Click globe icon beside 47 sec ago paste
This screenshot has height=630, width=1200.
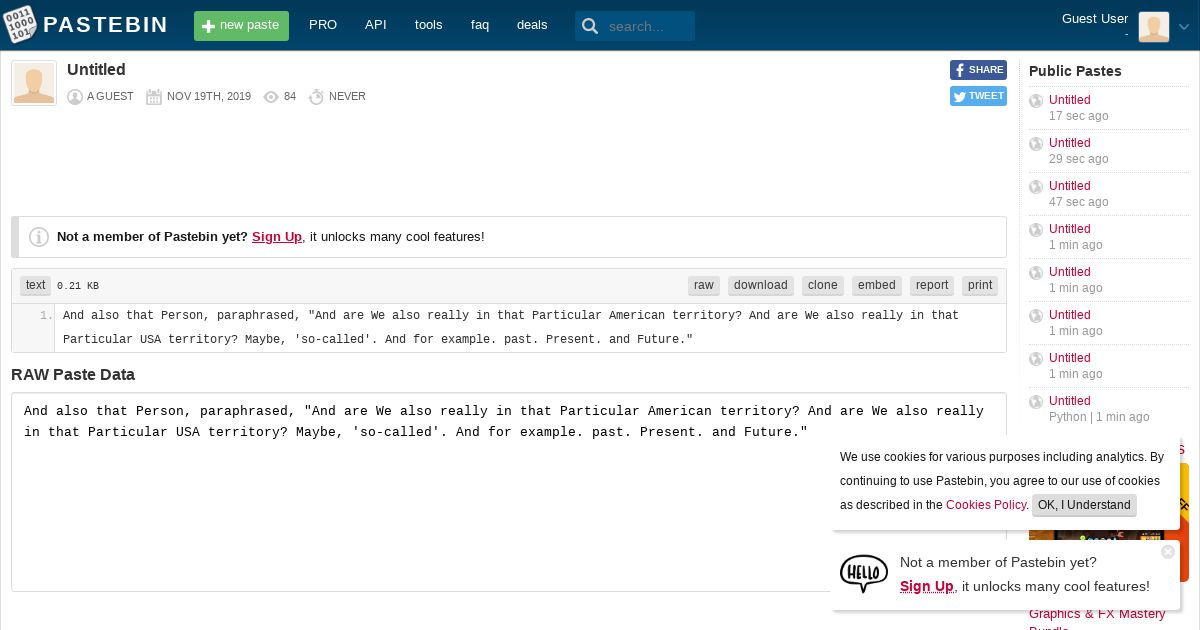click(x=1036, y=187)
